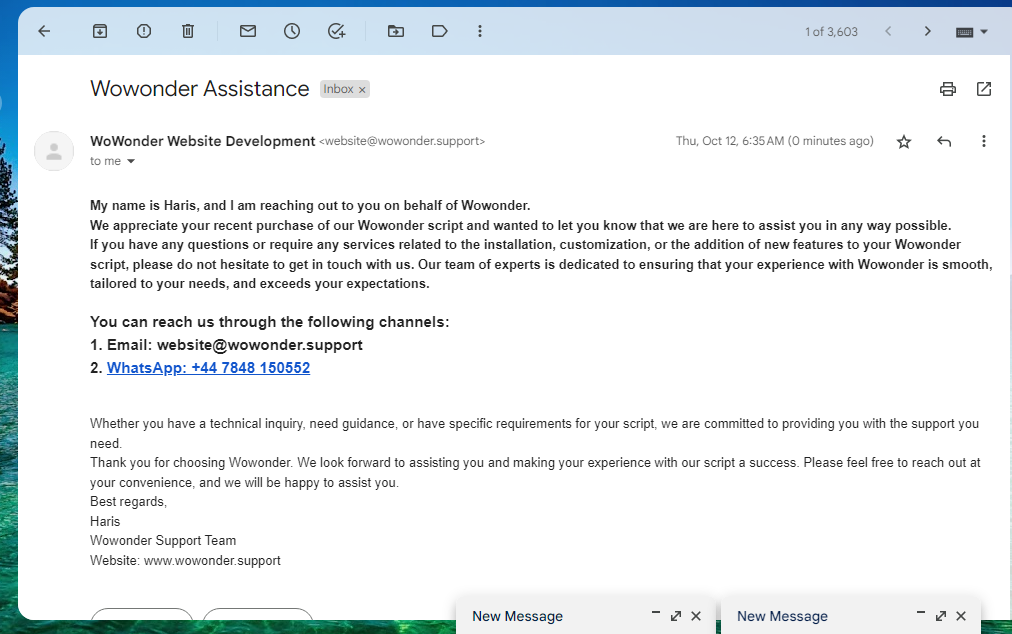Remove the Inbox label
This screenshot has width=1012, height=634.
pos(362,90)
